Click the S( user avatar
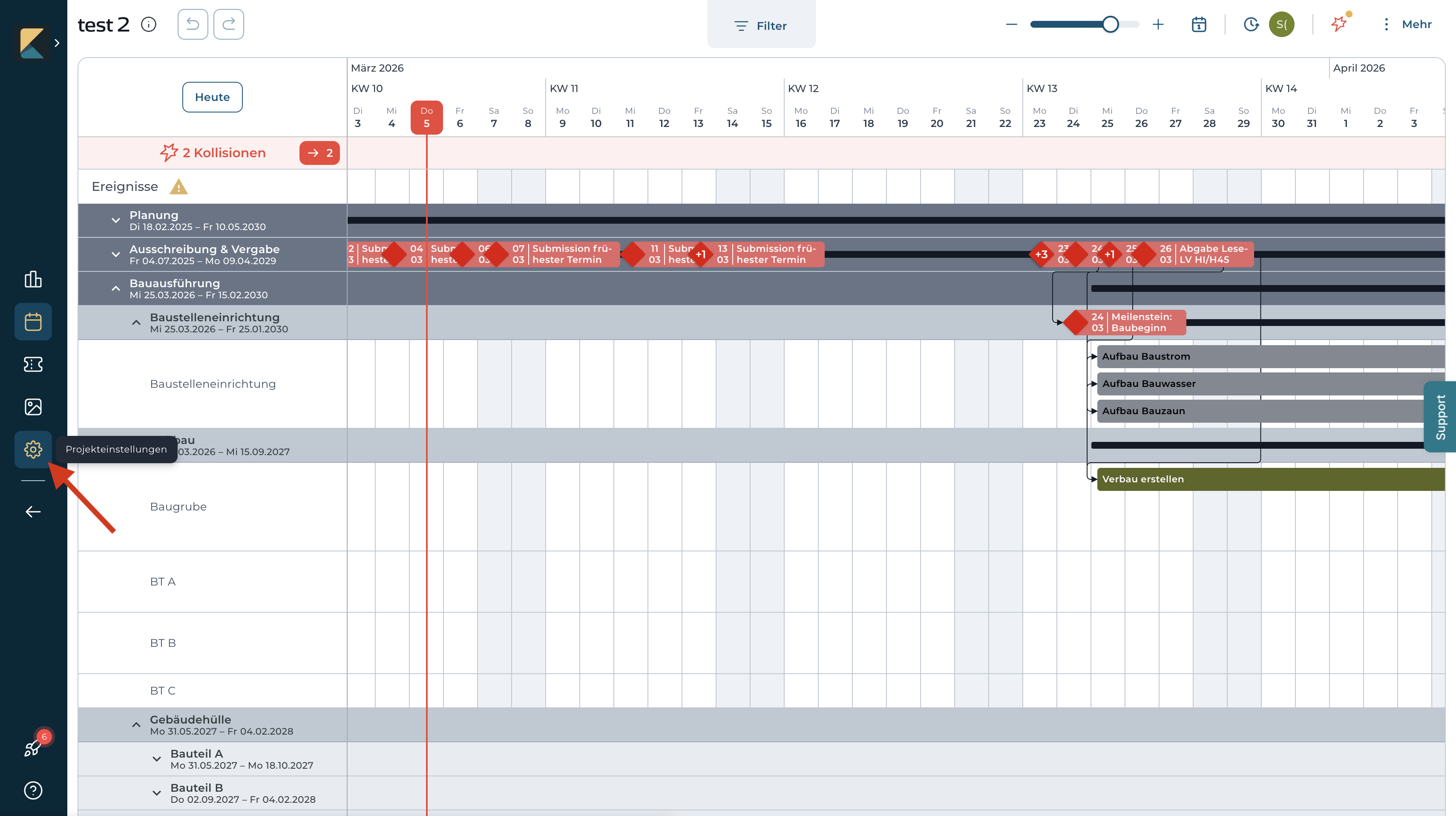 [1281, 24]
